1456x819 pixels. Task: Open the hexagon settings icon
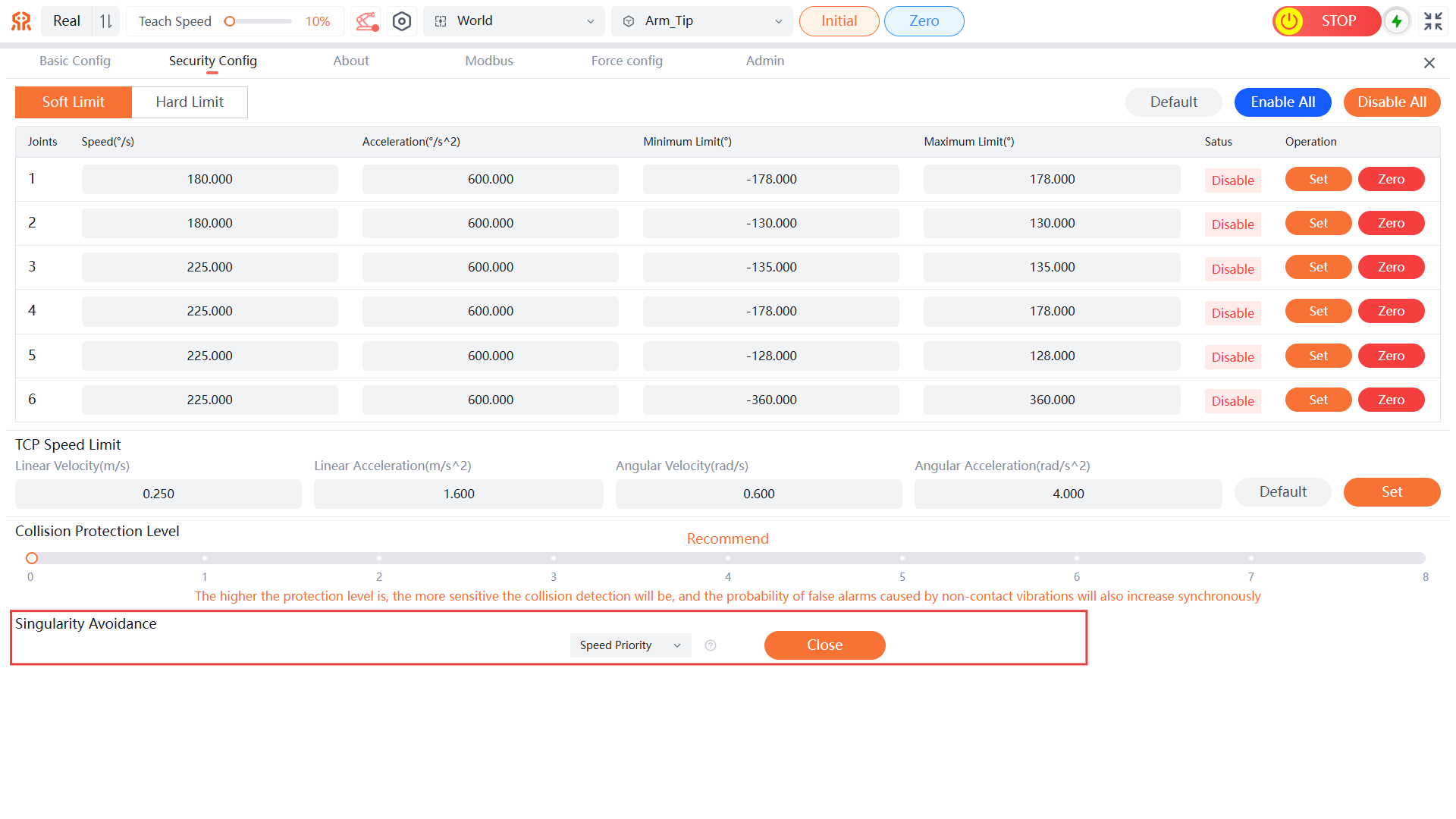(x=402, y=21)
